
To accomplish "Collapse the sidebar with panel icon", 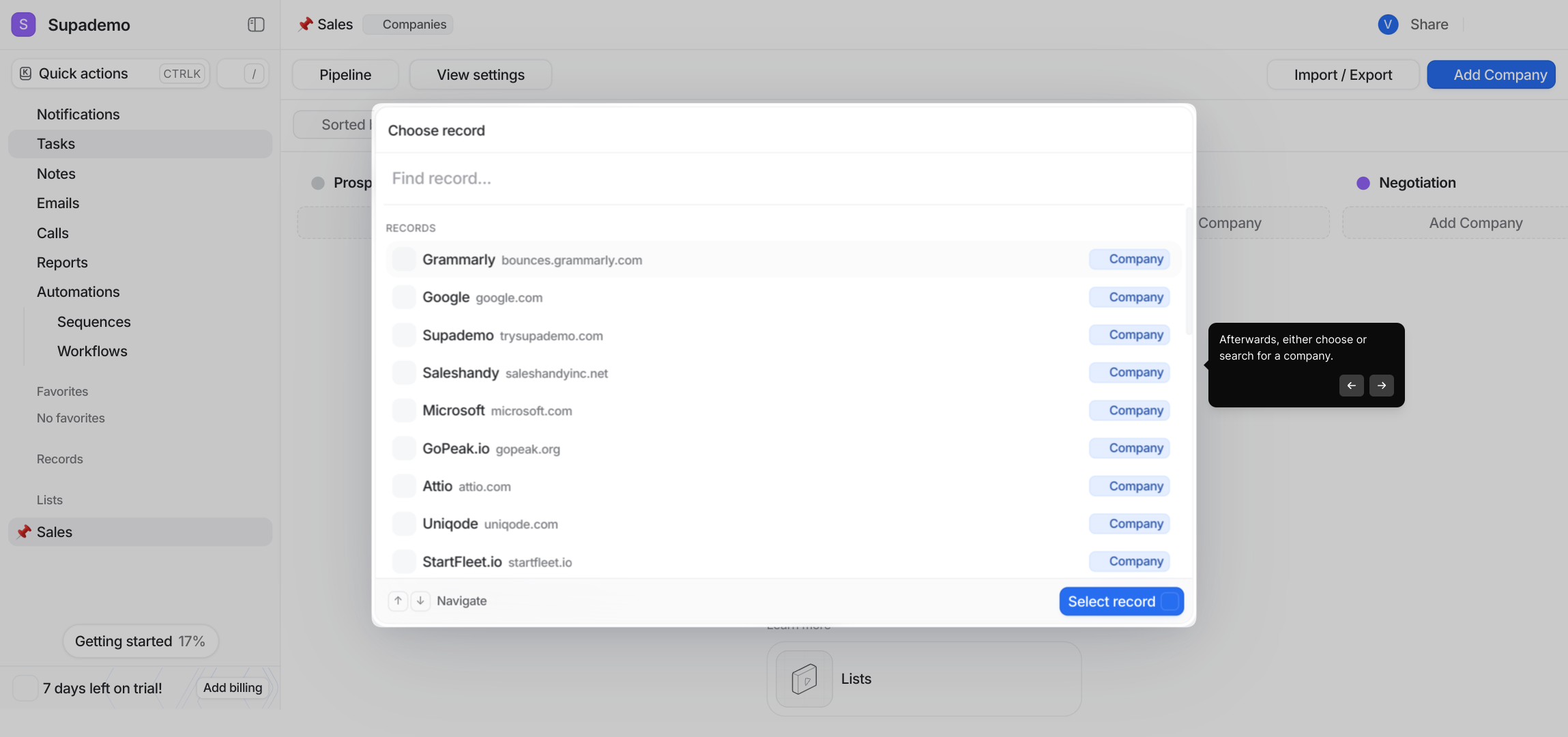I will [256, 25].
